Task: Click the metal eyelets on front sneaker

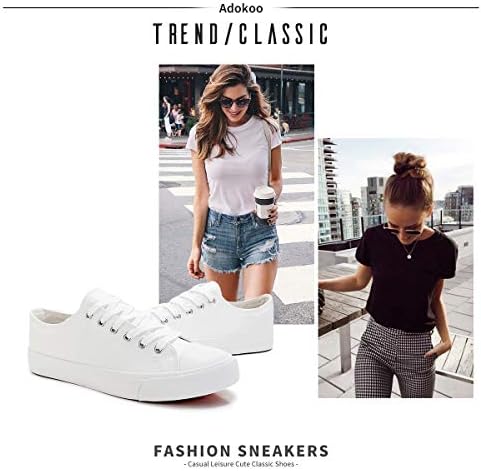Action: click(x=126, y=333)
